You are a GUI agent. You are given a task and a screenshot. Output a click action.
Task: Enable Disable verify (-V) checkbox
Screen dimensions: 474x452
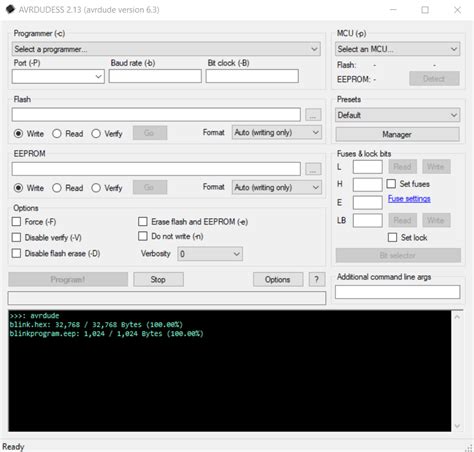(x=16, y=237)
